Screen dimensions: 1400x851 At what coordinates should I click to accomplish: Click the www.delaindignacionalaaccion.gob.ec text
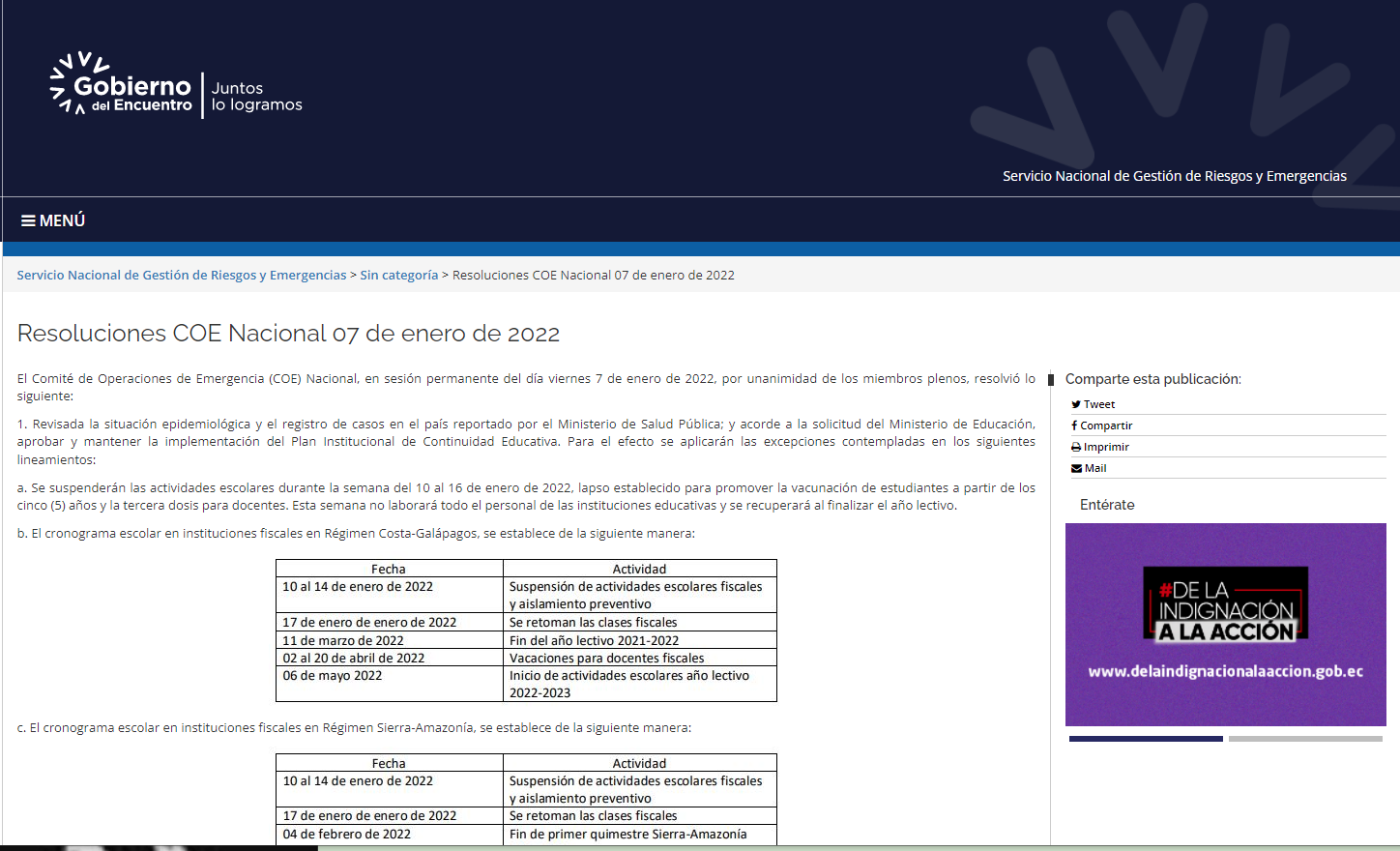[x=1226, y=671]
